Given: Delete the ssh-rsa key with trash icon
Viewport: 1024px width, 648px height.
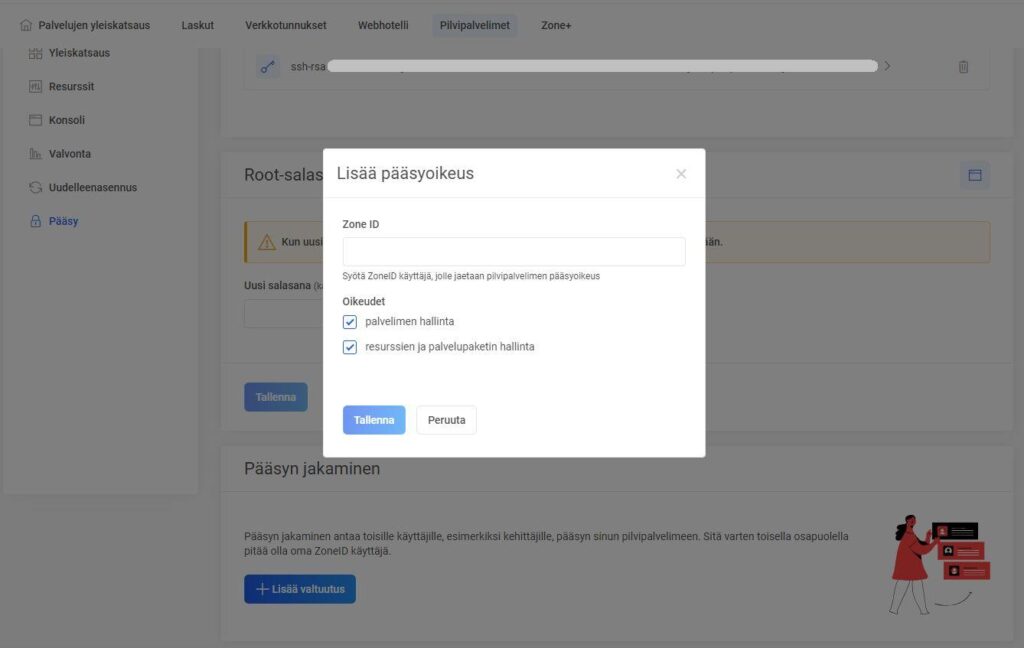Looking at the screenshot, I should pyautogui.click(x=963, y=67).
